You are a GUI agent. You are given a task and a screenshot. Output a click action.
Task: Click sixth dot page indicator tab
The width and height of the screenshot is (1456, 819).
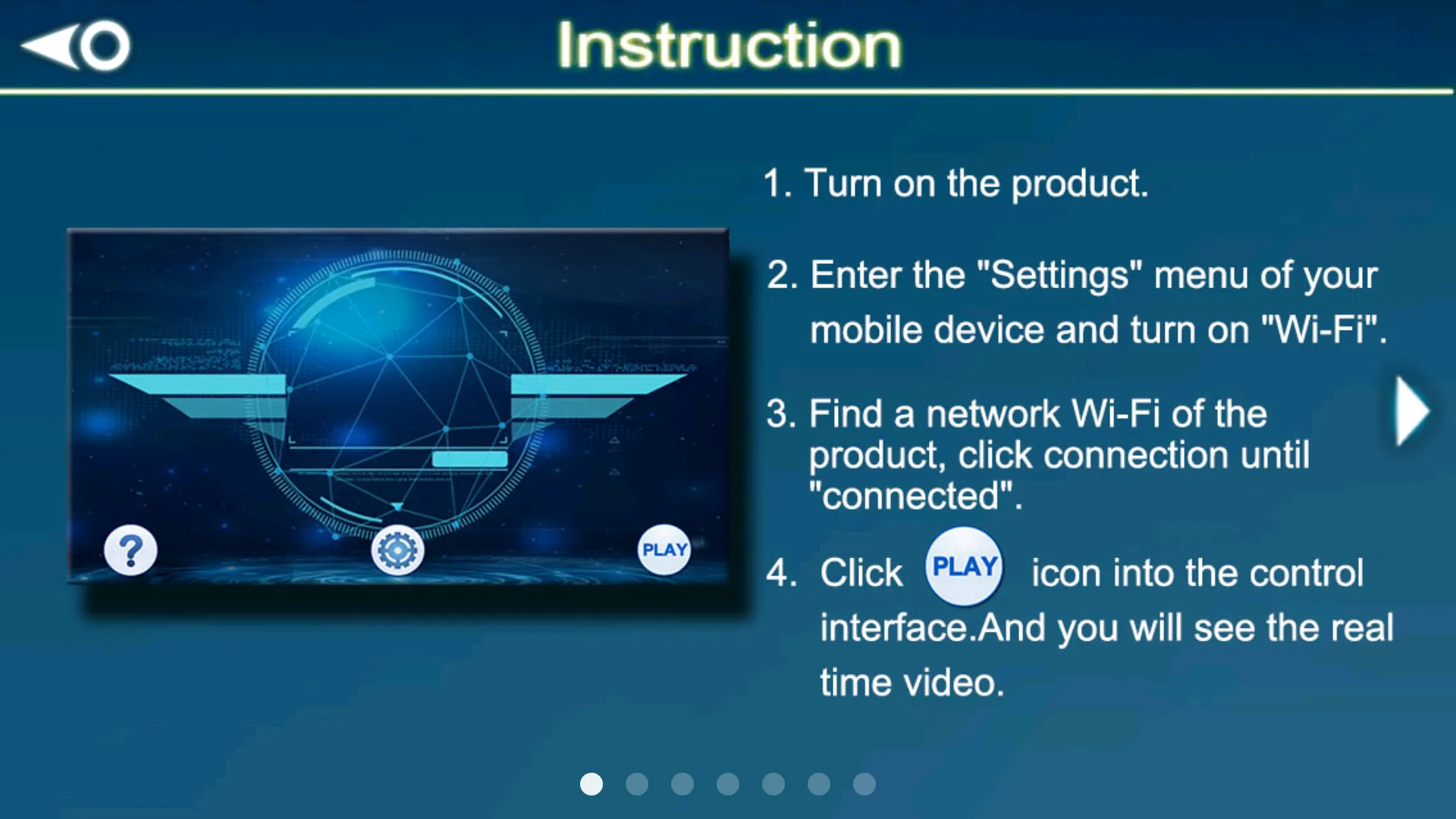pyautogui.click(x=819, y=784)
